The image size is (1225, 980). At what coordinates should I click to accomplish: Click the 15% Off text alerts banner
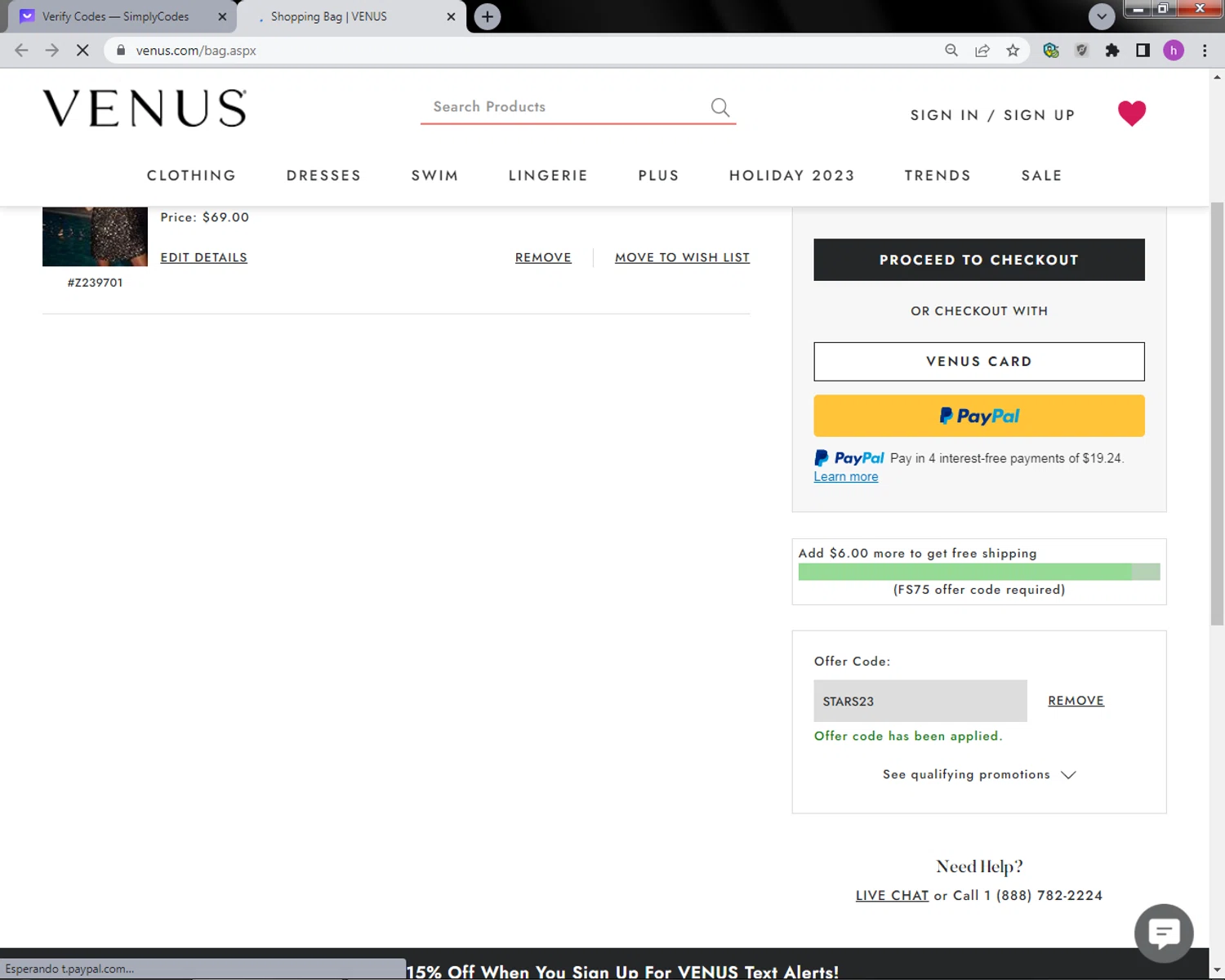point(622,972)
